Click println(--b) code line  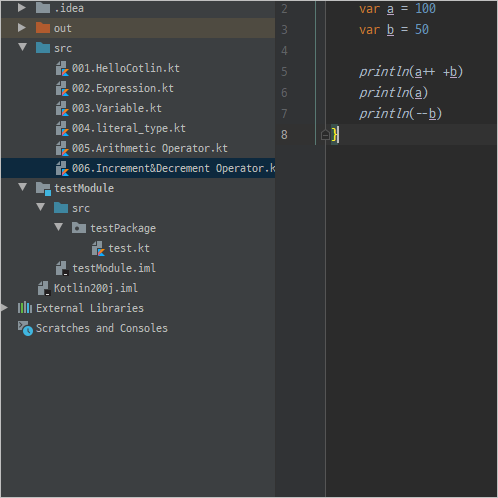click(x=400, y=114)
